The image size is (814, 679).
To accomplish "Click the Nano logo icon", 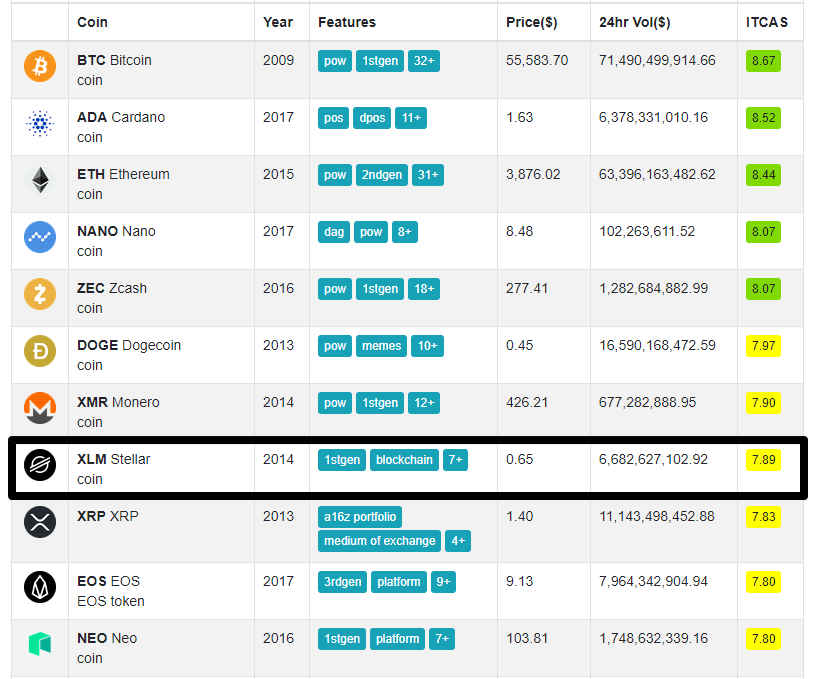I will 40,237.
